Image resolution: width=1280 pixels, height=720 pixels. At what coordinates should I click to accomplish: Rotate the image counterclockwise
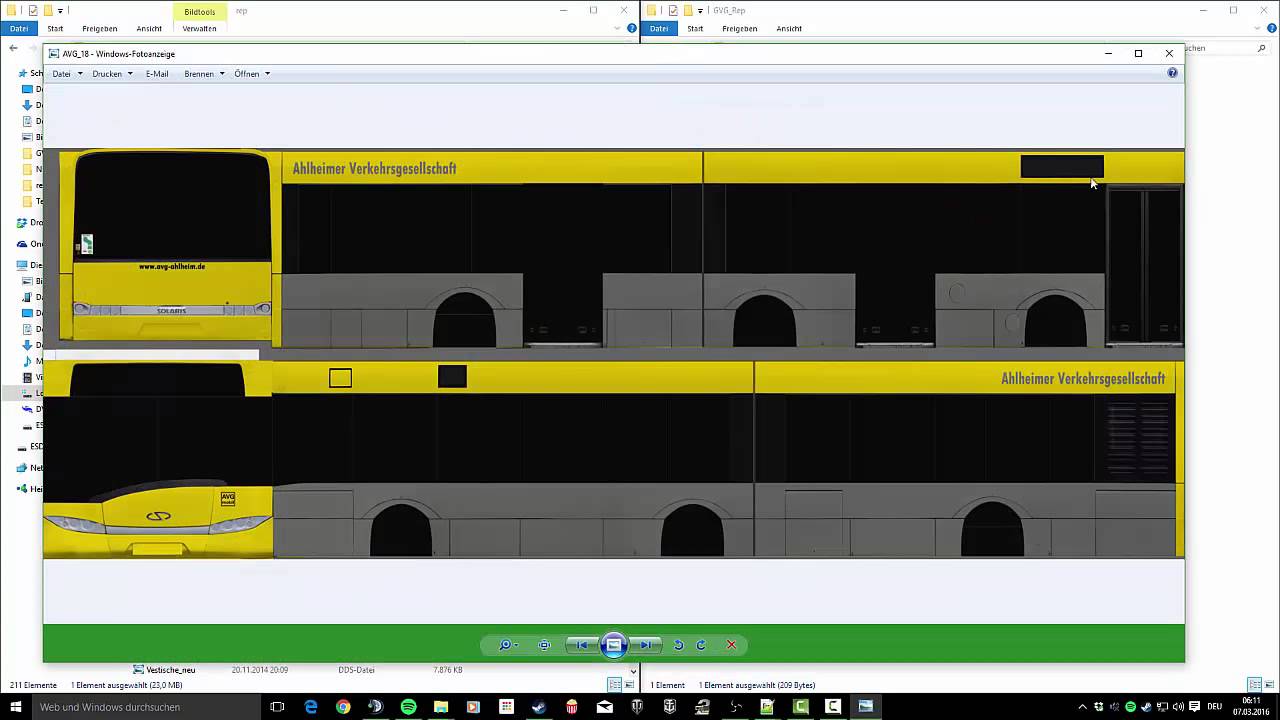click(x=678, y=645)
